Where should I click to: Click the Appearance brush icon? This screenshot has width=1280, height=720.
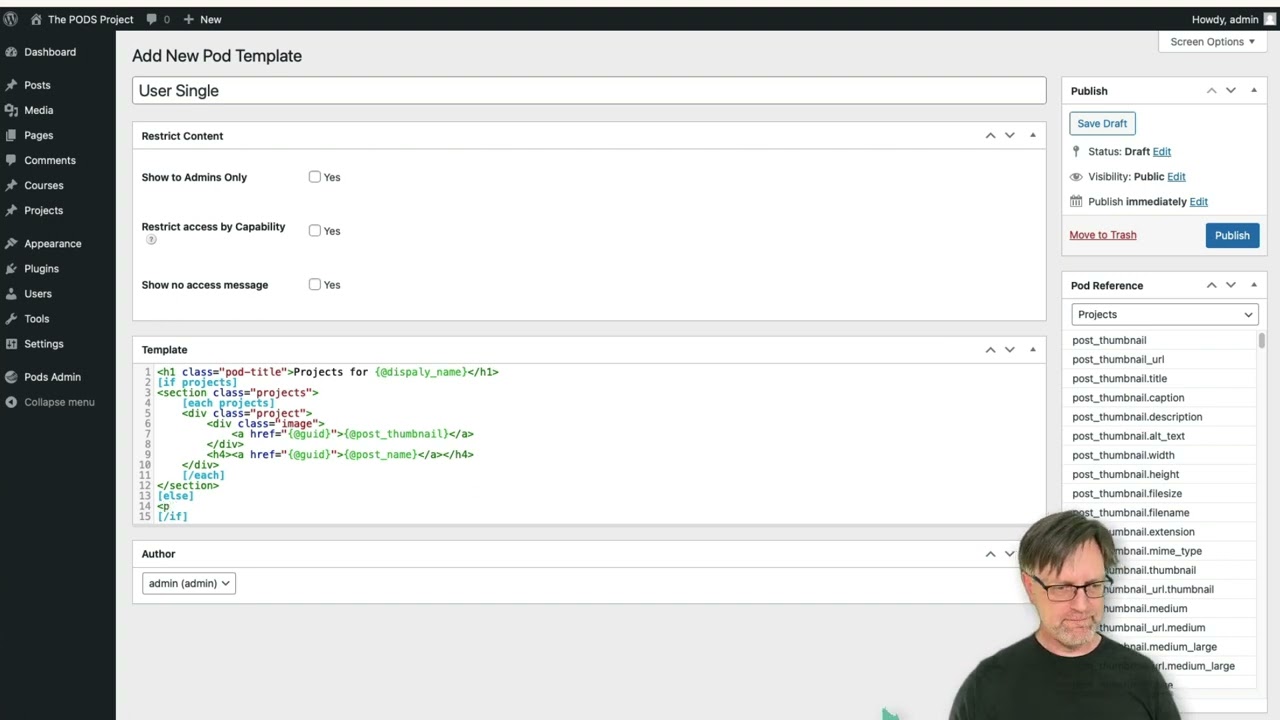tap(11, 243)
